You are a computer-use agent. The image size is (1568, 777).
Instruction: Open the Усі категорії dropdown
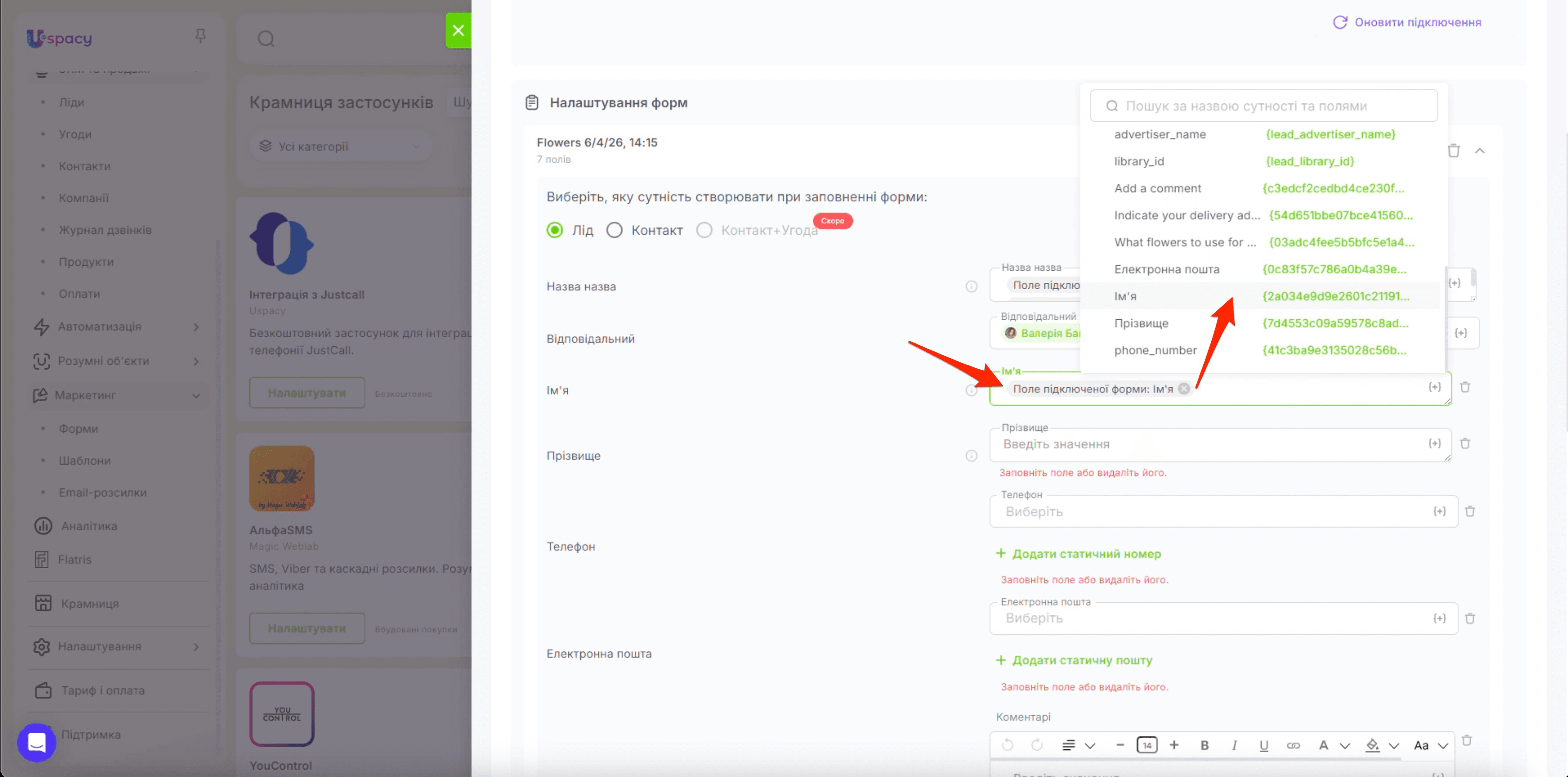[340, 147]
